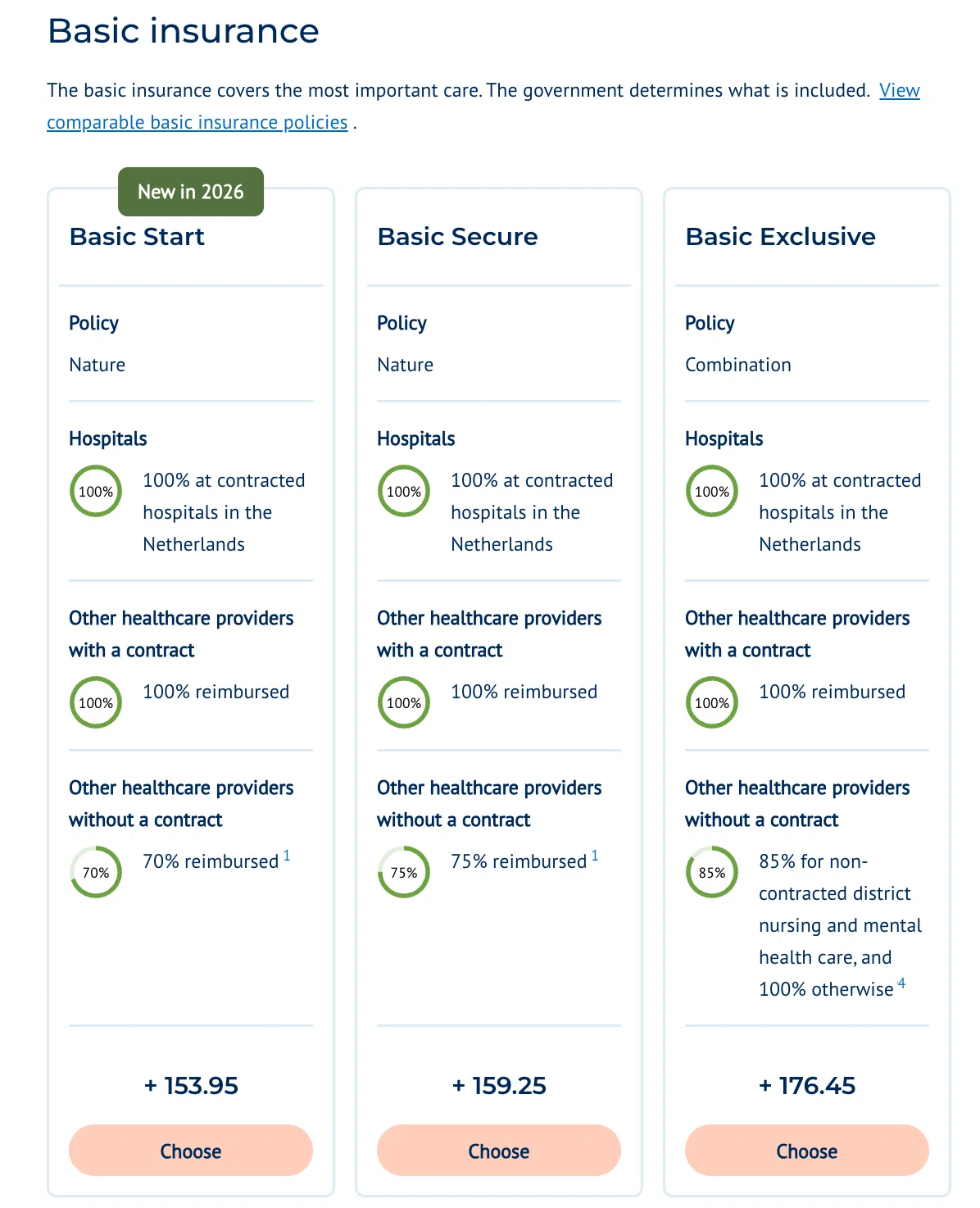
Task: Click Choose button under Basic Exclusive
Action: click(x=807, y=1151)
